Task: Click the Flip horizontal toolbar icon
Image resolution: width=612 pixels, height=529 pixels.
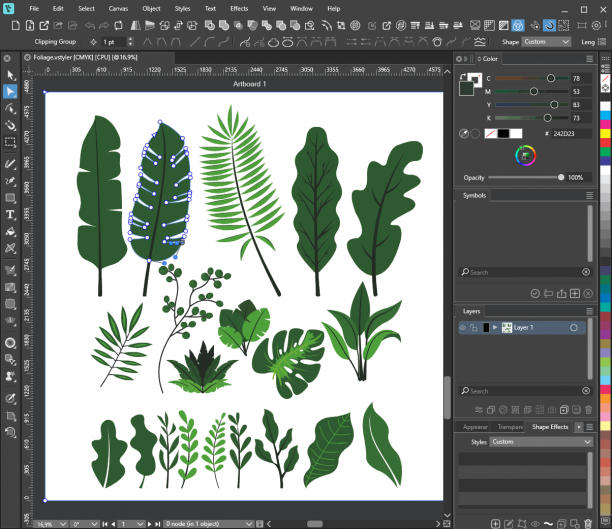Action: tap(135, 26)
